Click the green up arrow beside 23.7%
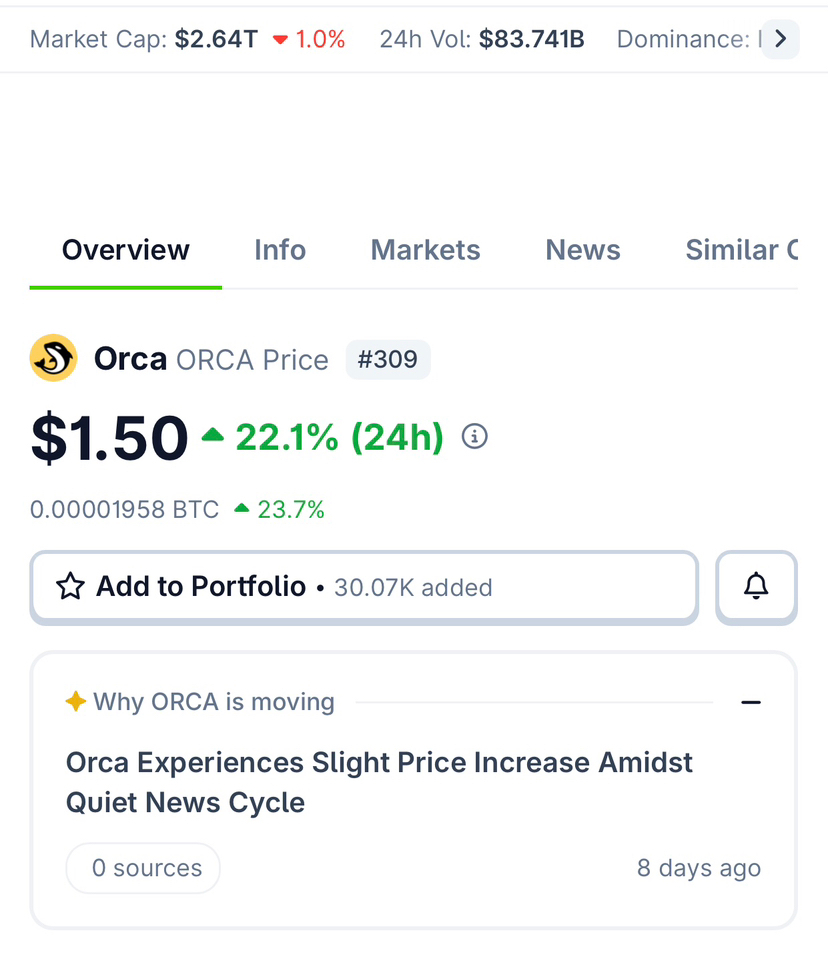This screenshot has width=828, height=953. coord(241,509)
